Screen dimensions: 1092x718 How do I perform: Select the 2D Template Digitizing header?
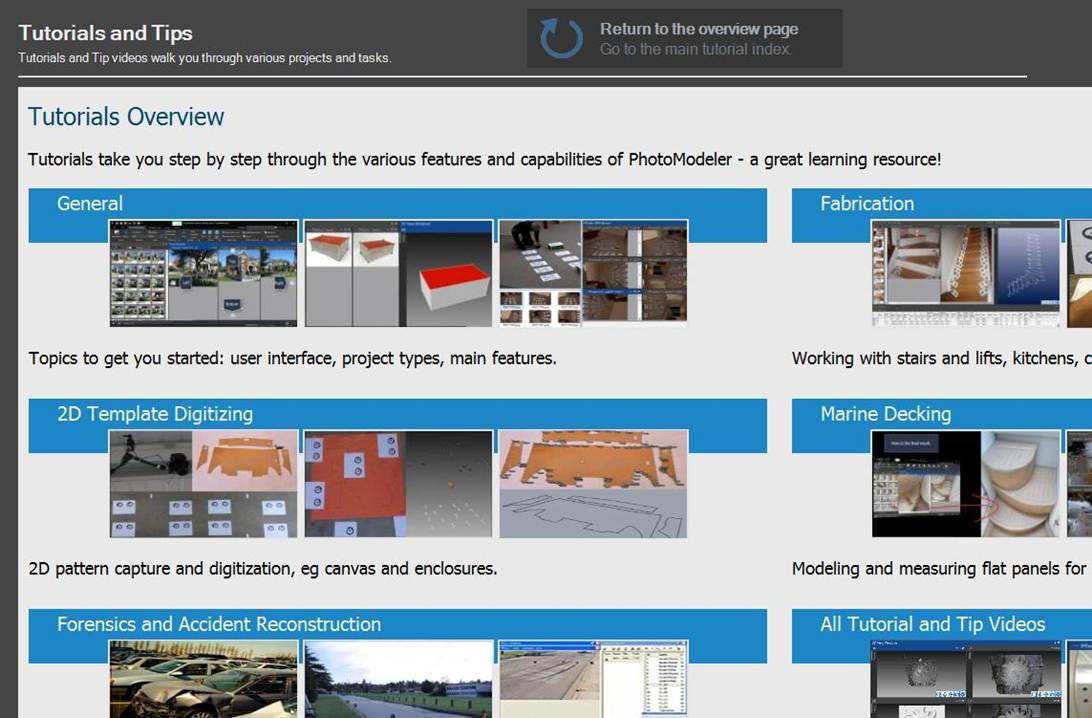[x=155, y=414]
